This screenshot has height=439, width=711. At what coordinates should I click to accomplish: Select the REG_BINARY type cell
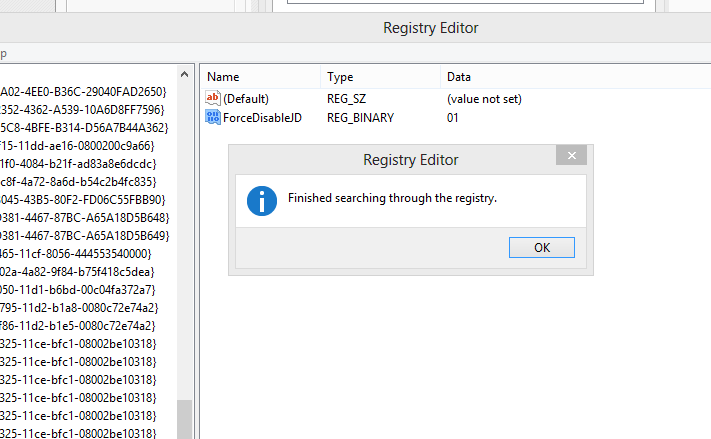(x=360, y=118)
